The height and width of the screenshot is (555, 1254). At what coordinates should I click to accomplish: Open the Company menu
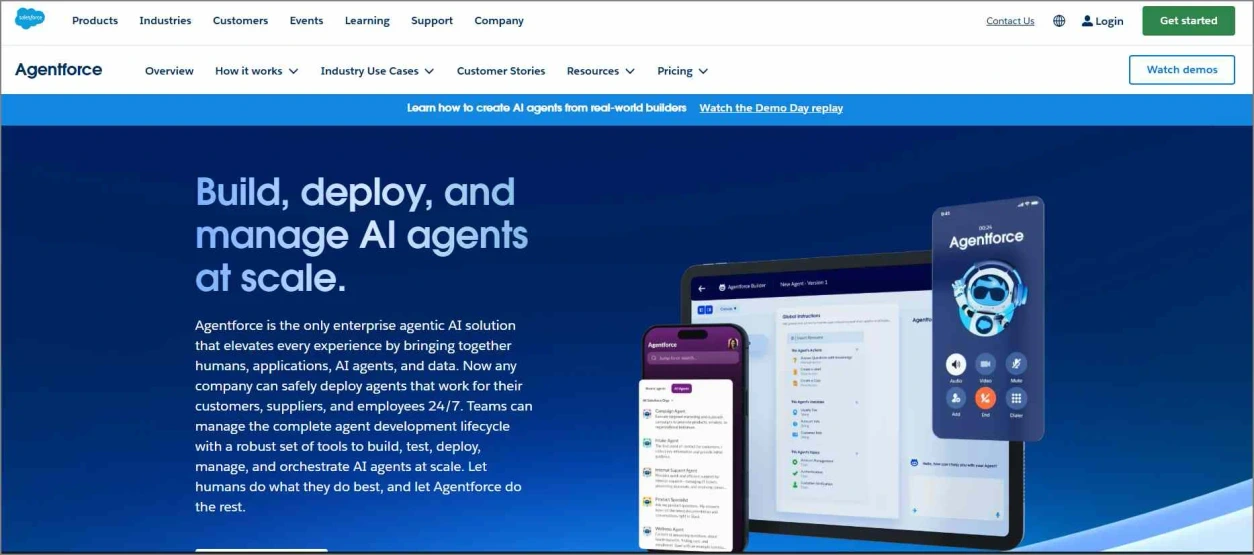499,21
